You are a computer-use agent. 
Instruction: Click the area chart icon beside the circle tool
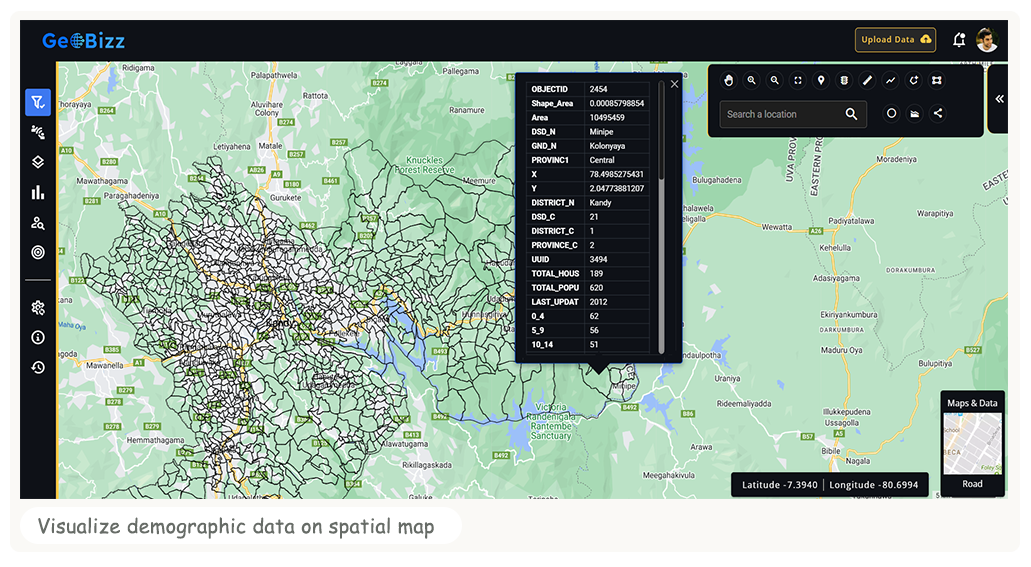[915, 113]
